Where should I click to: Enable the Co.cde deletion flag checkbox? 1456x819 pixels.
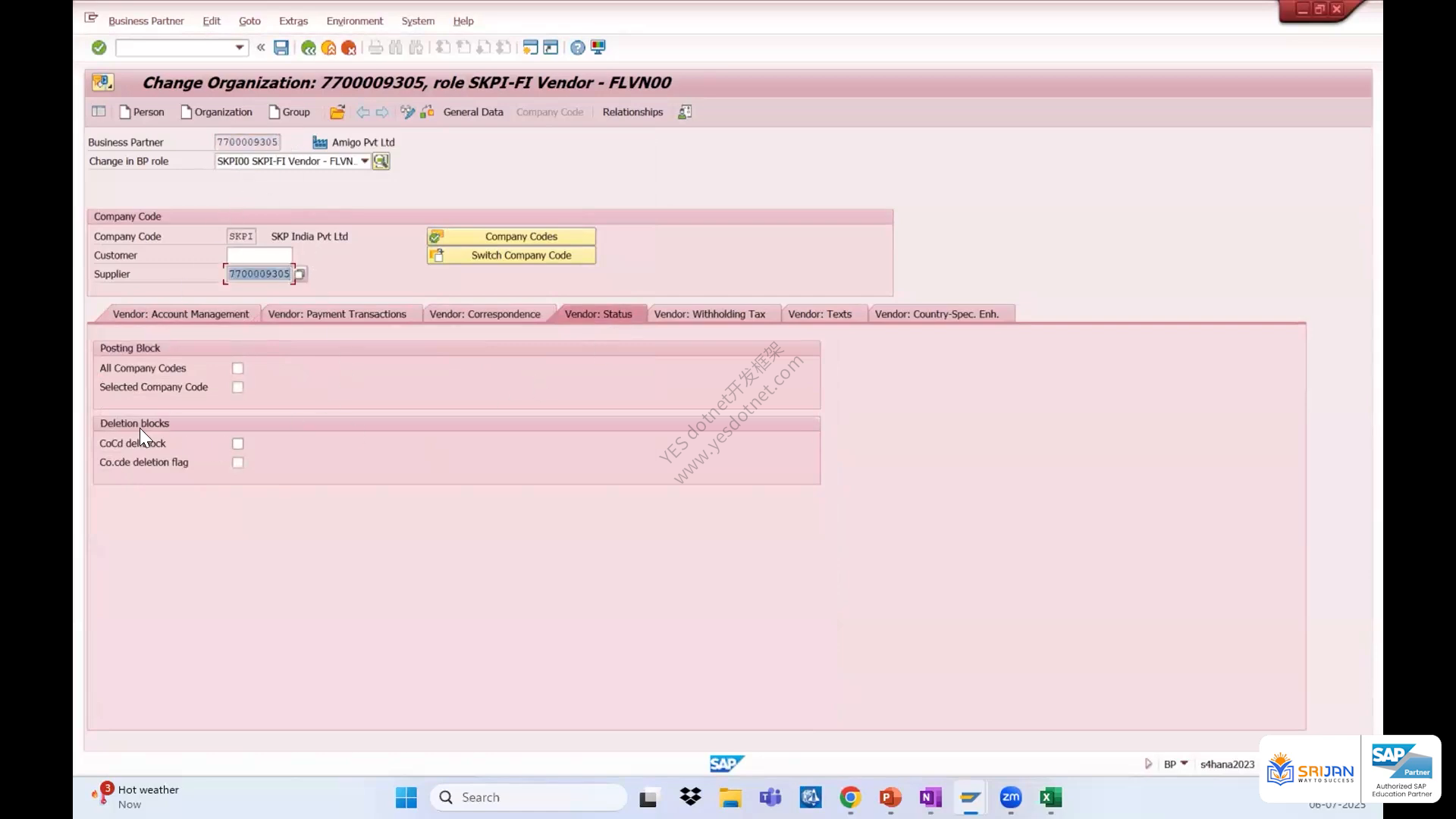pyautogui.click(x=238, y=463)
